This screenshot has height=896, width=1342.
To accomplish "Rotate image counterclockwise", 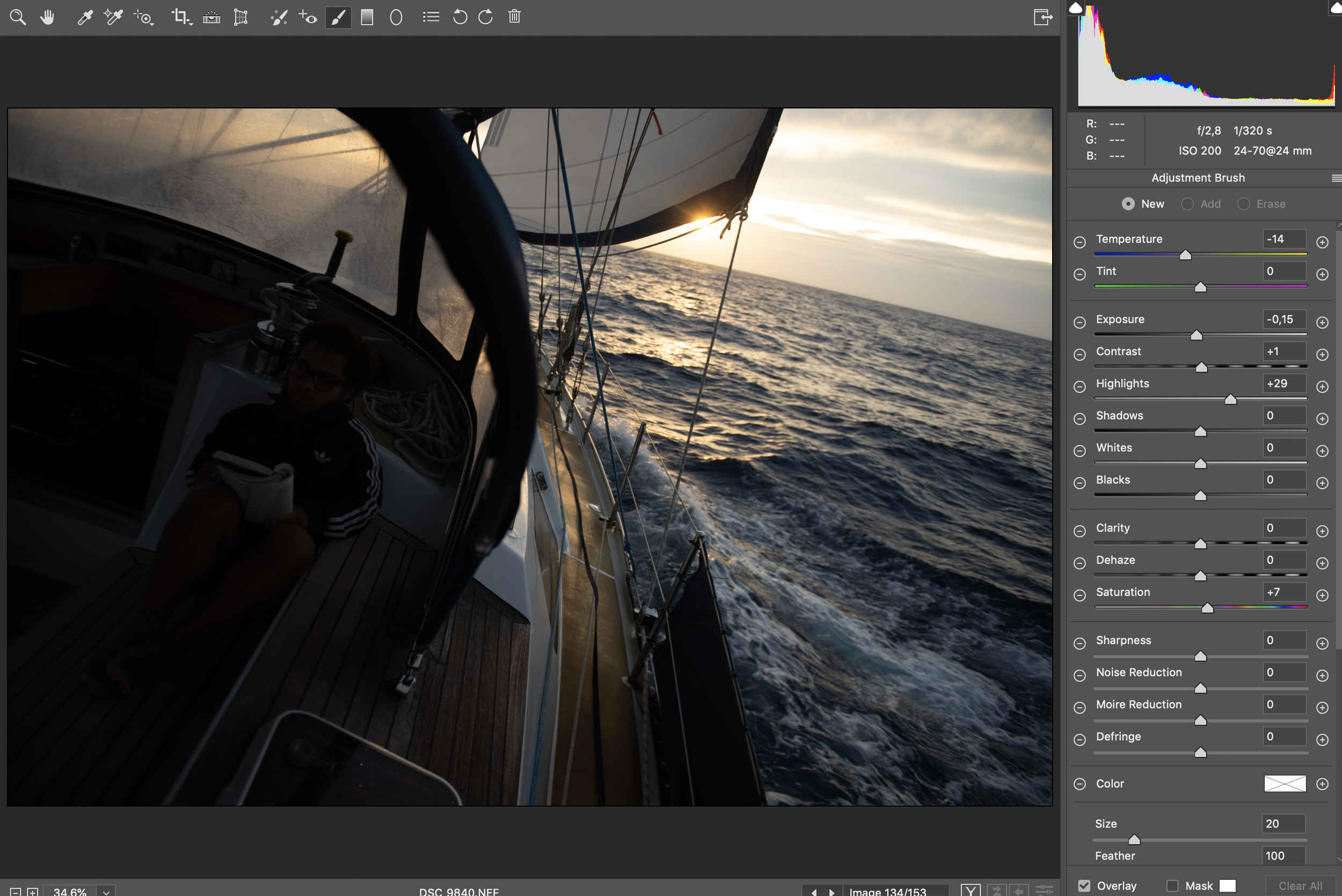I will [x=460, y=17].
